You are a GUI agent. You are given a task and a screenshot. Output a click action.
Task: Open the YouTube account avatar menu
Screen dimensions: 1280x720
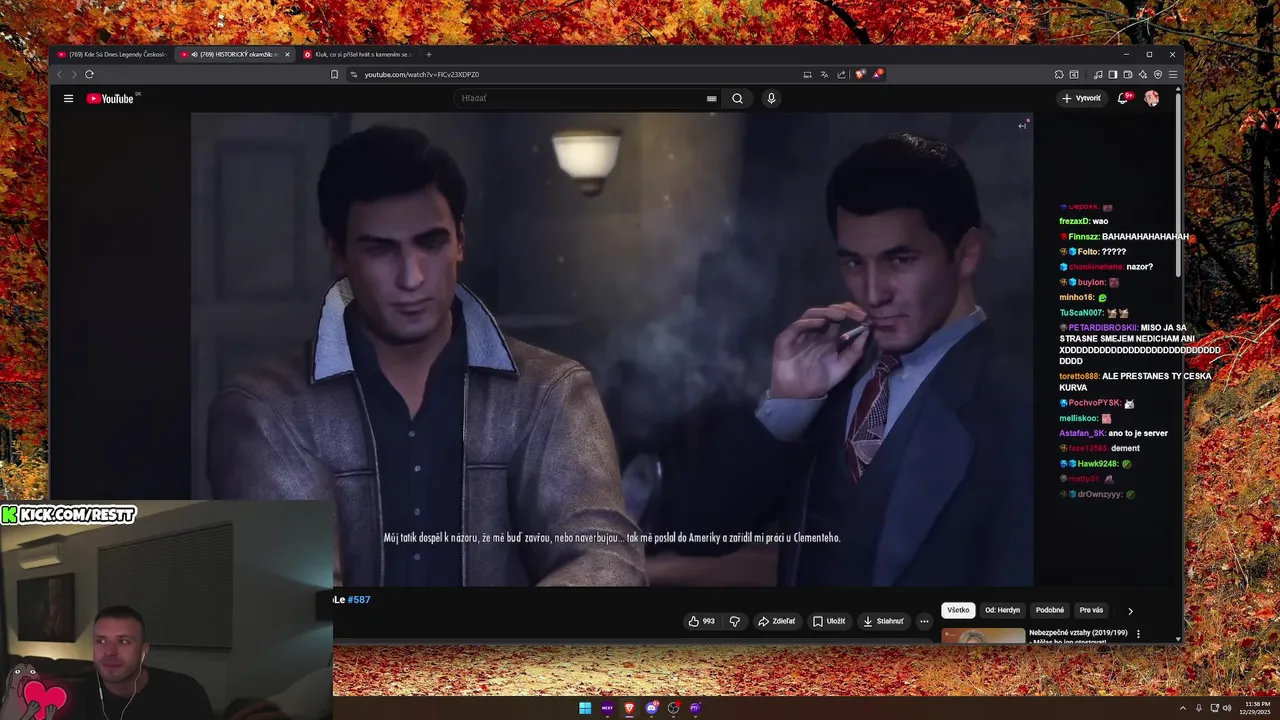1152,98
